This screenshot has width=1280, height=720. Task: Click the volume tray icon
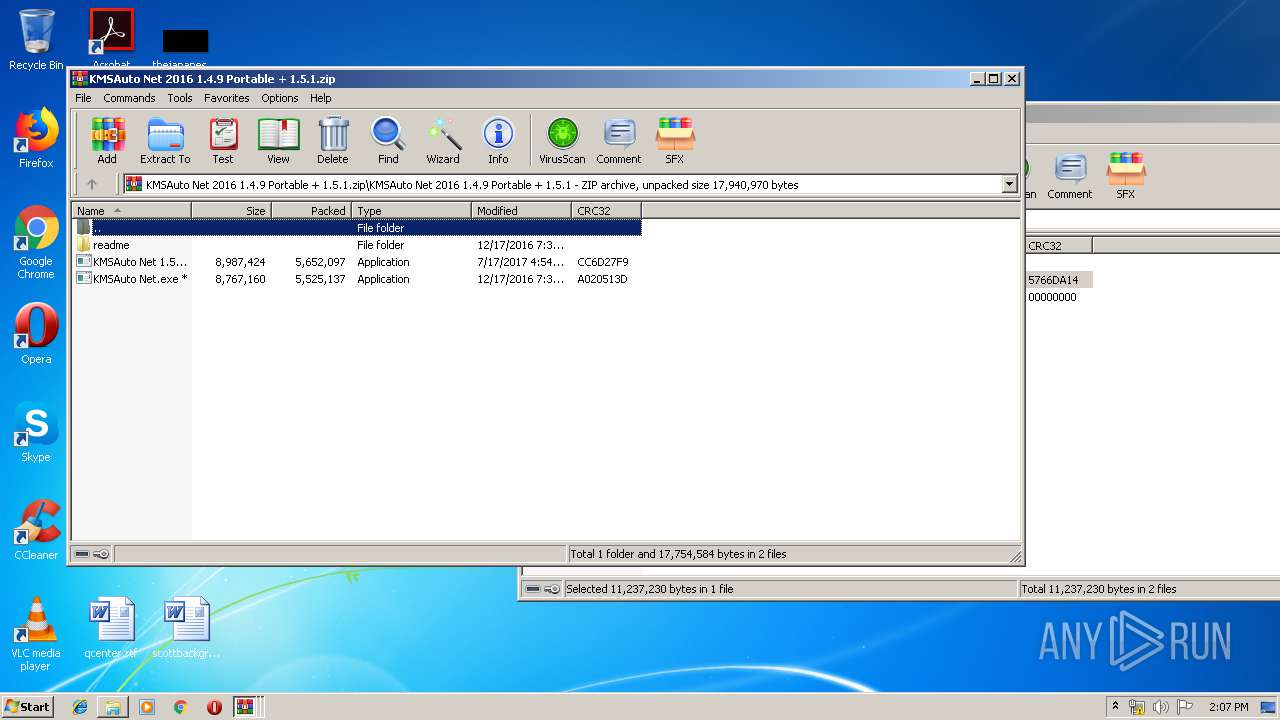[1159, 707]
